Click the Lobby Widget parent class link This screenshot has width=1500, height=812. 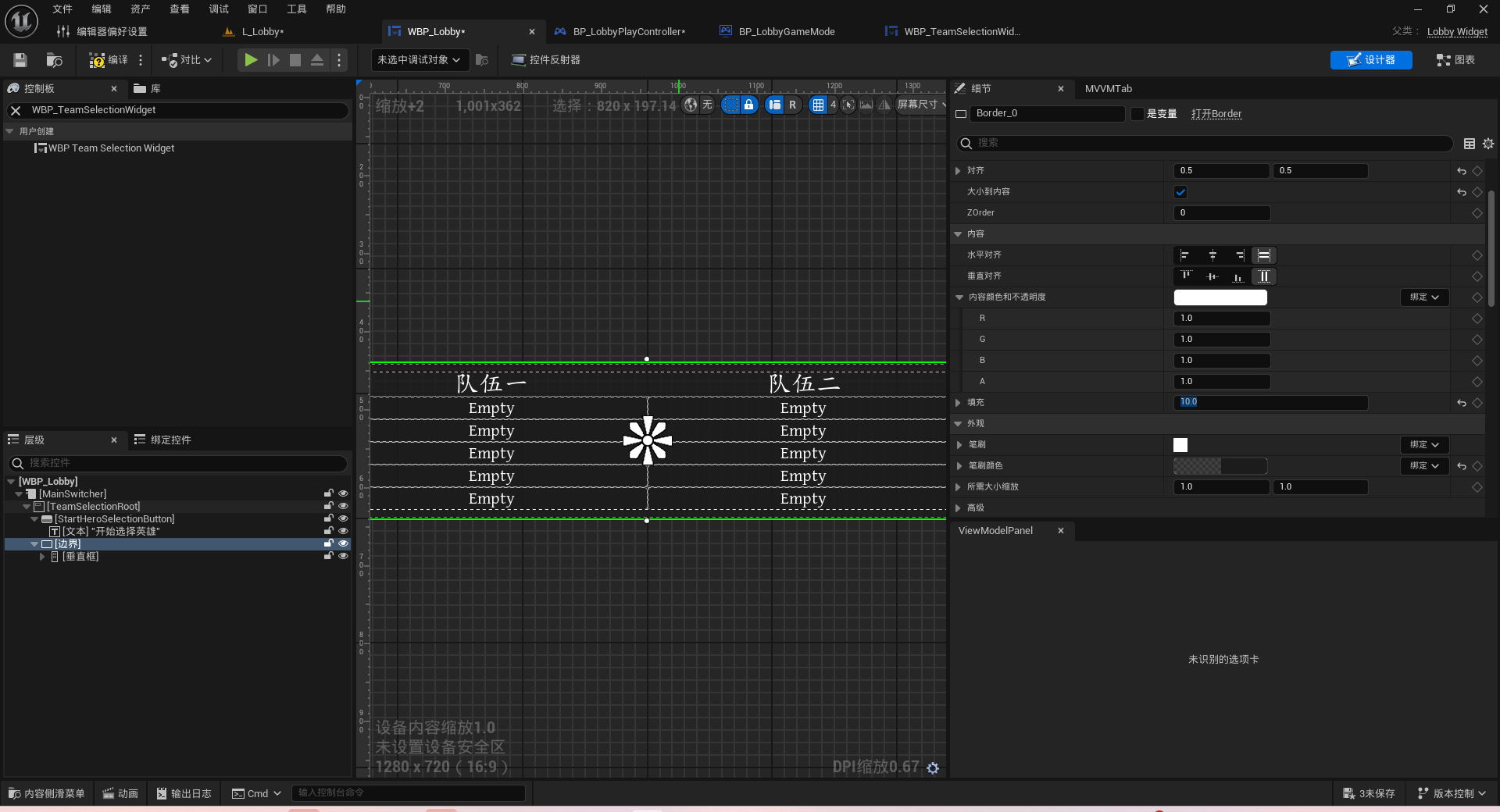[x=1457, y=32]
